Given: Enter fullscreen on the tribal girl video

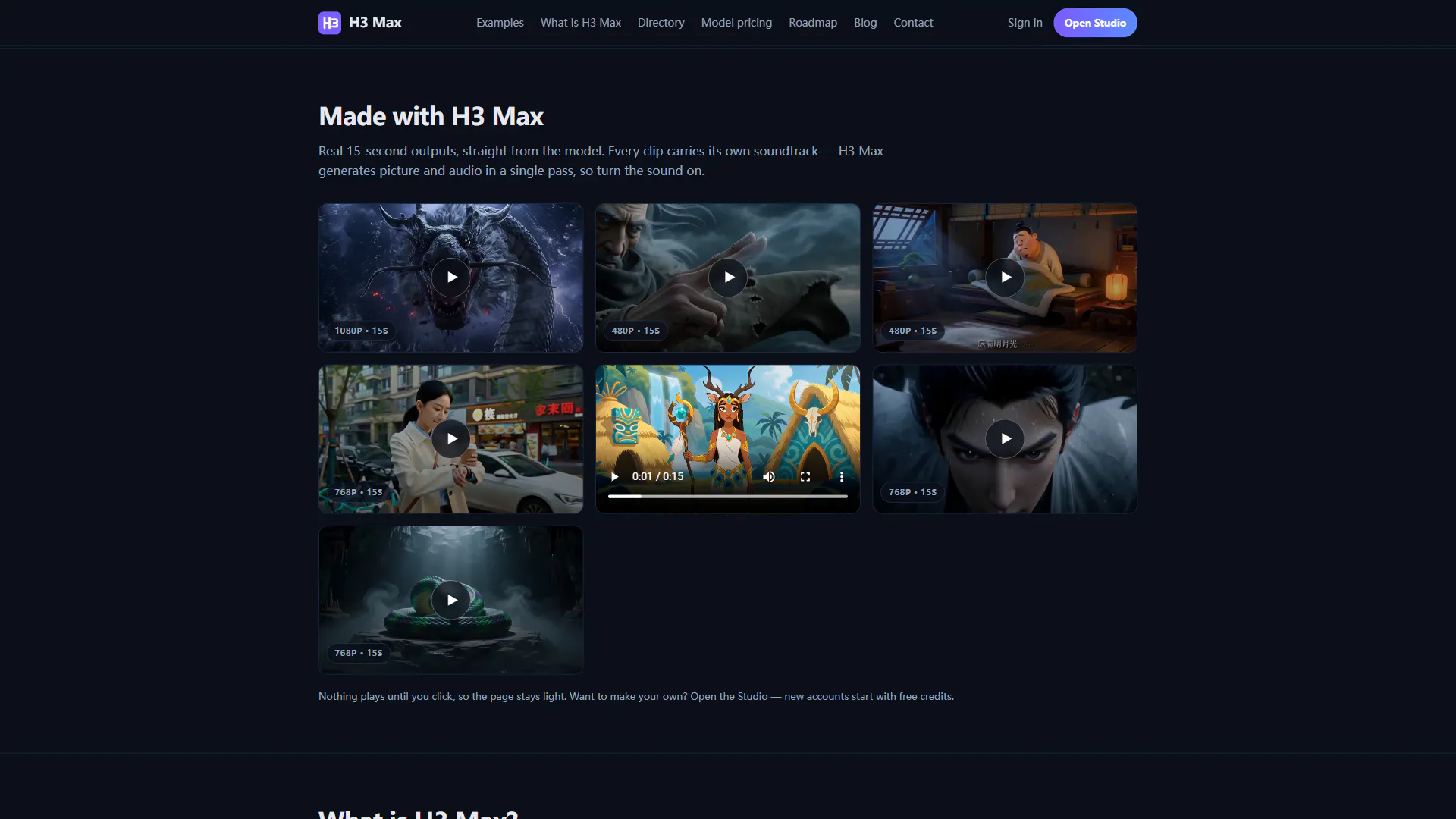Looking at the screenshot, I should click(805, 476).
